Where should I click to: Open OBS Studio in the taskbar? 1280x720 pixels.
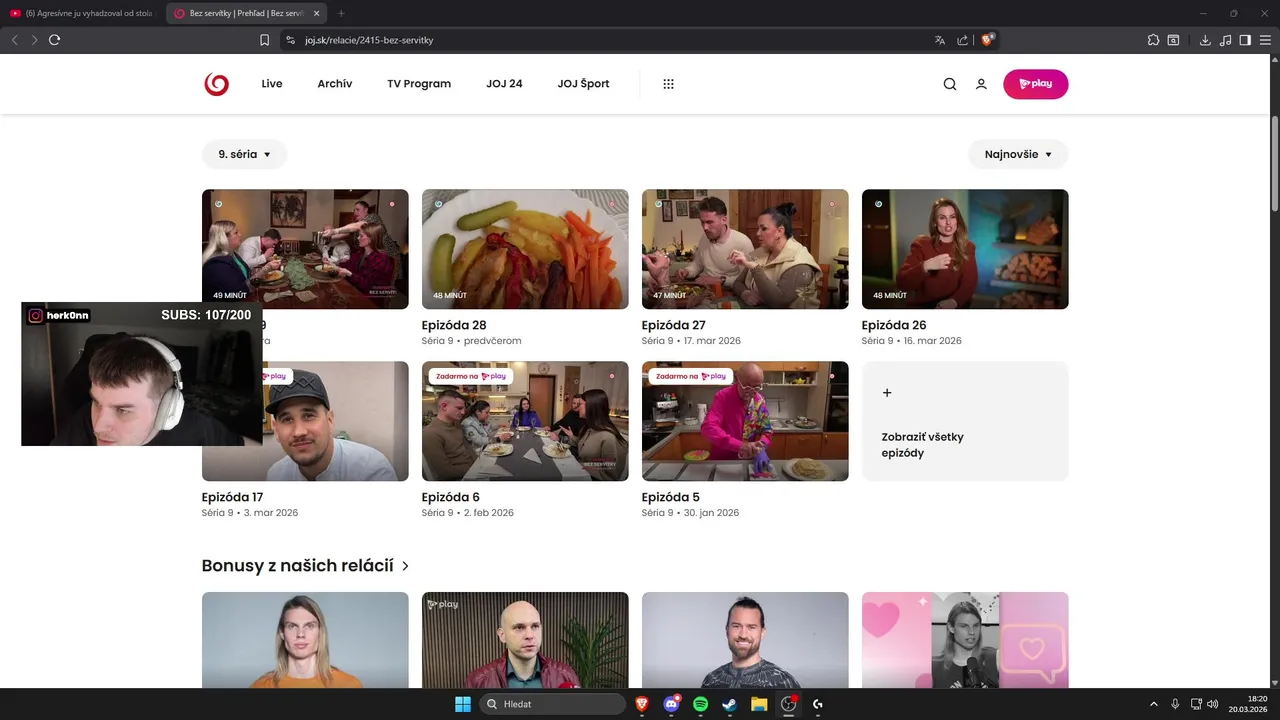[x=788, y=704]
